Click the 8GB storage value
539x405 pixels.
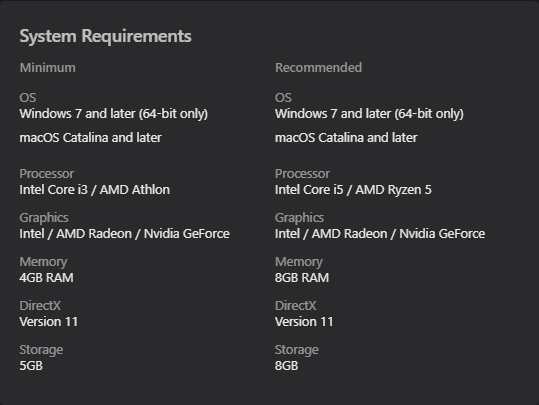[286, 366]
